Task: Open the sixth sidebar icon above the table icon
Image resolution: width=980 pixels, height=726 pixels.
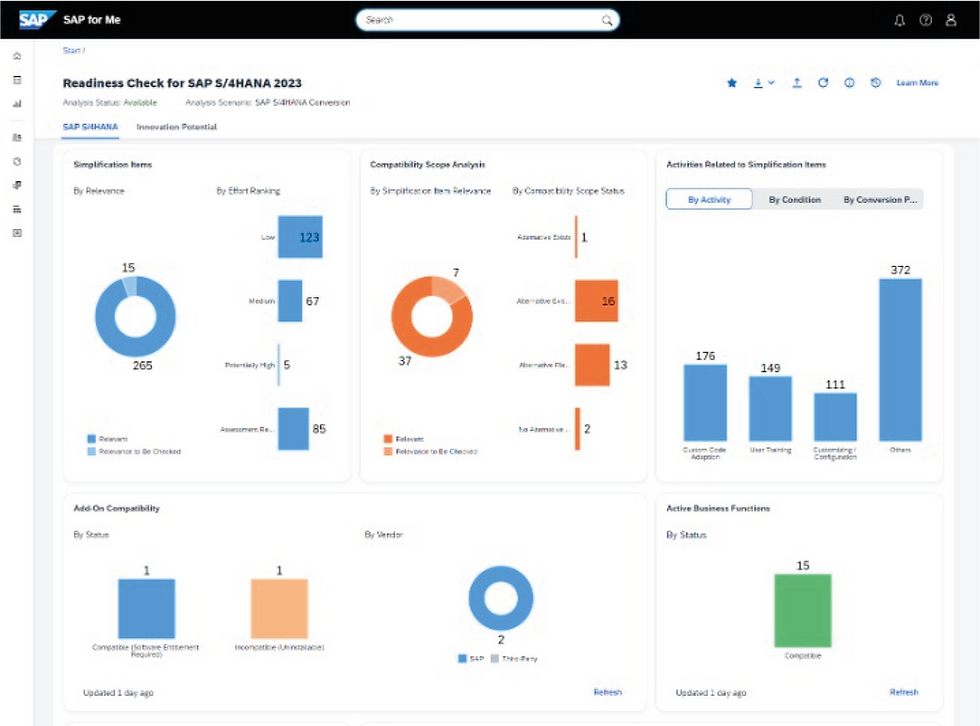Action: (18, 185)
